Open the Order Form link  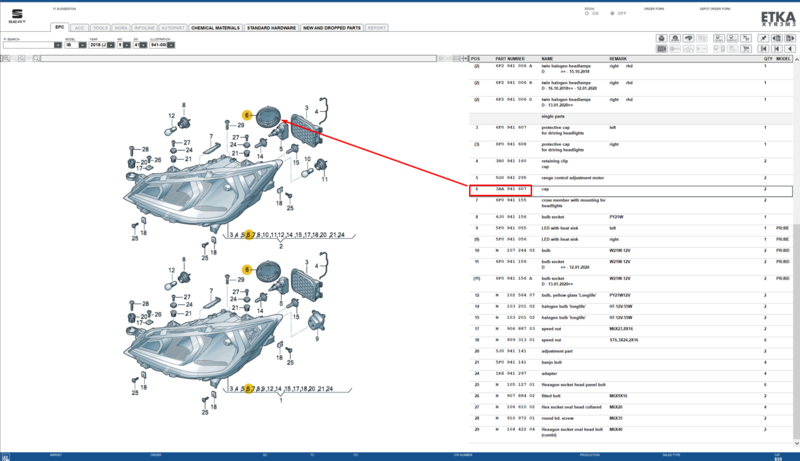click(x=654, y=9)
